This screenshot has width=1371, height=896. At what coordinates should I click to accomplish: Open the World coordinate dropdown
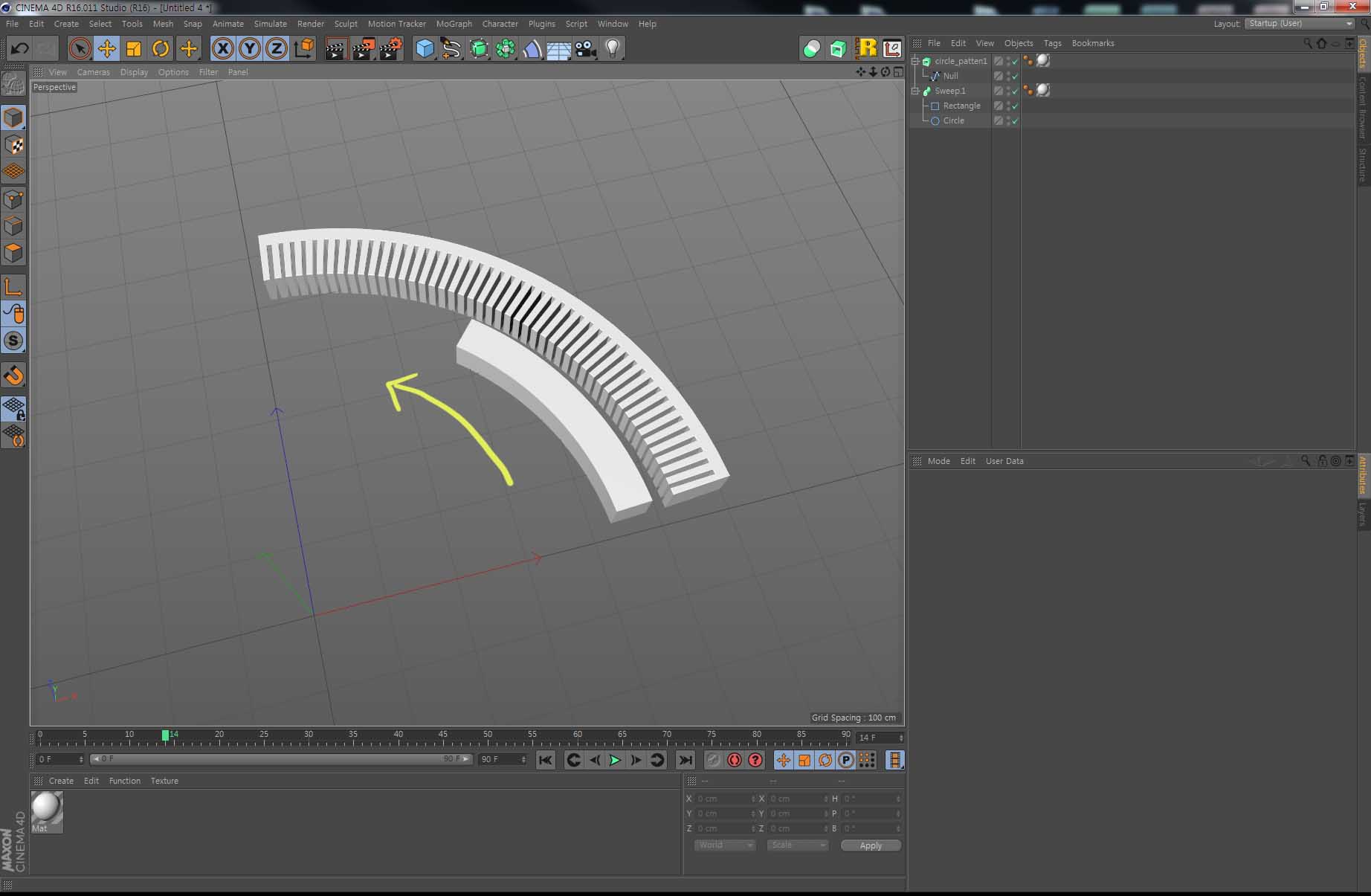pyautogui.click(x=725, y=845)
